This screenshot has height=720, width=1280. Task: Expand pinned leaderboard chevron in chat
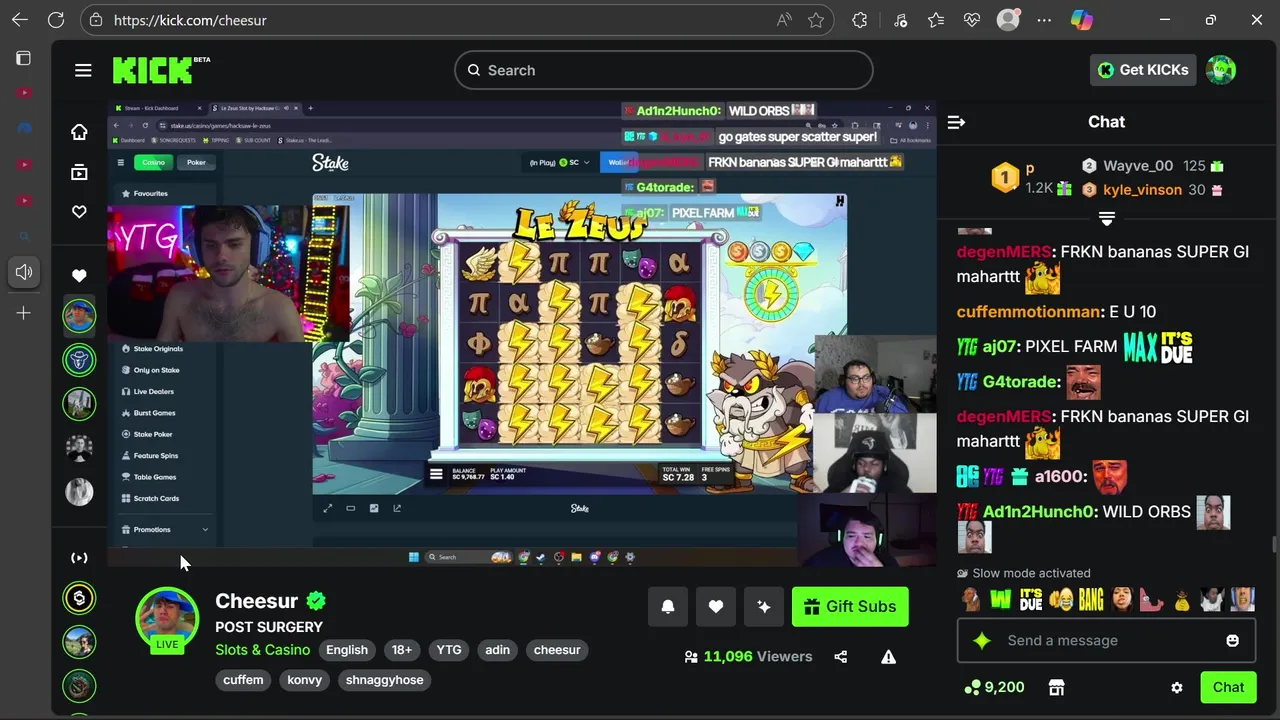pos(1107,218)
